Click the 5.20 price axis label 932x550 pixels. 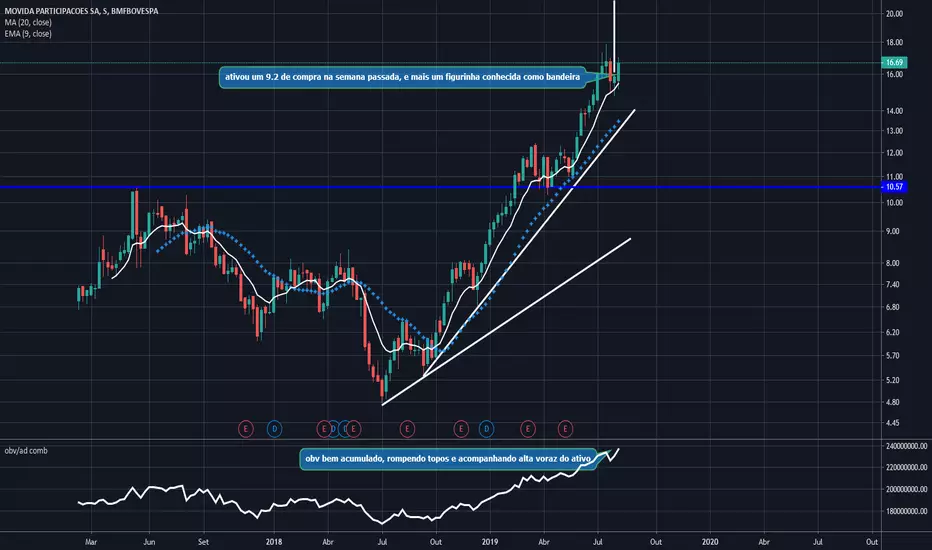[894, 380]
